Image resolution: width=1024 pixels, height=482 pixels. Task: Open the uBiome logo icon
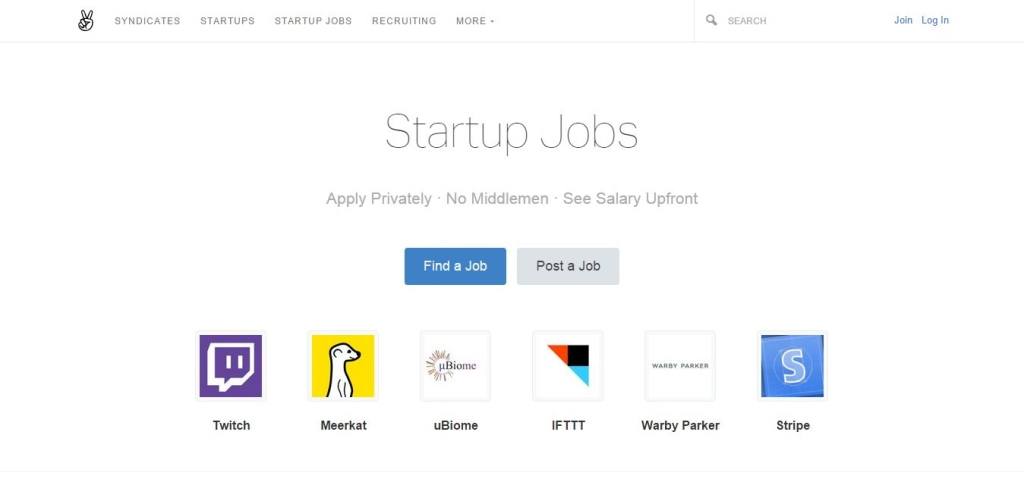(455, 366)
